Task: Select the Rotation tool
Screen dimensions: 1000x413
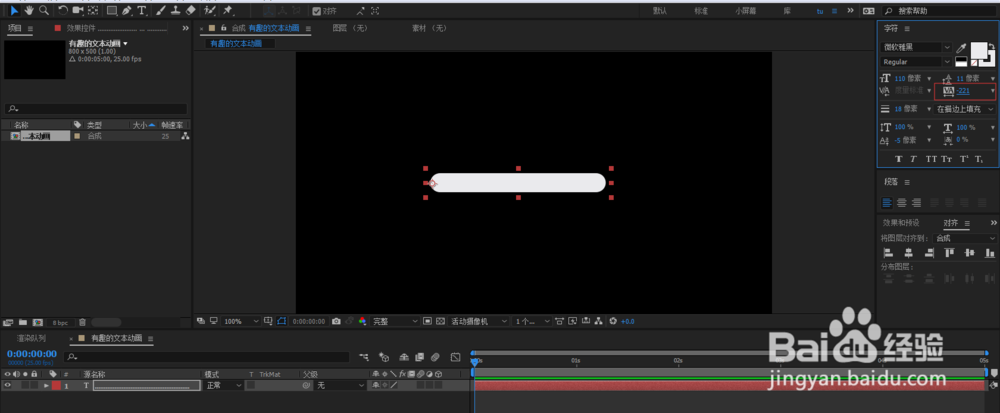Action: click(x=62, y=10)
